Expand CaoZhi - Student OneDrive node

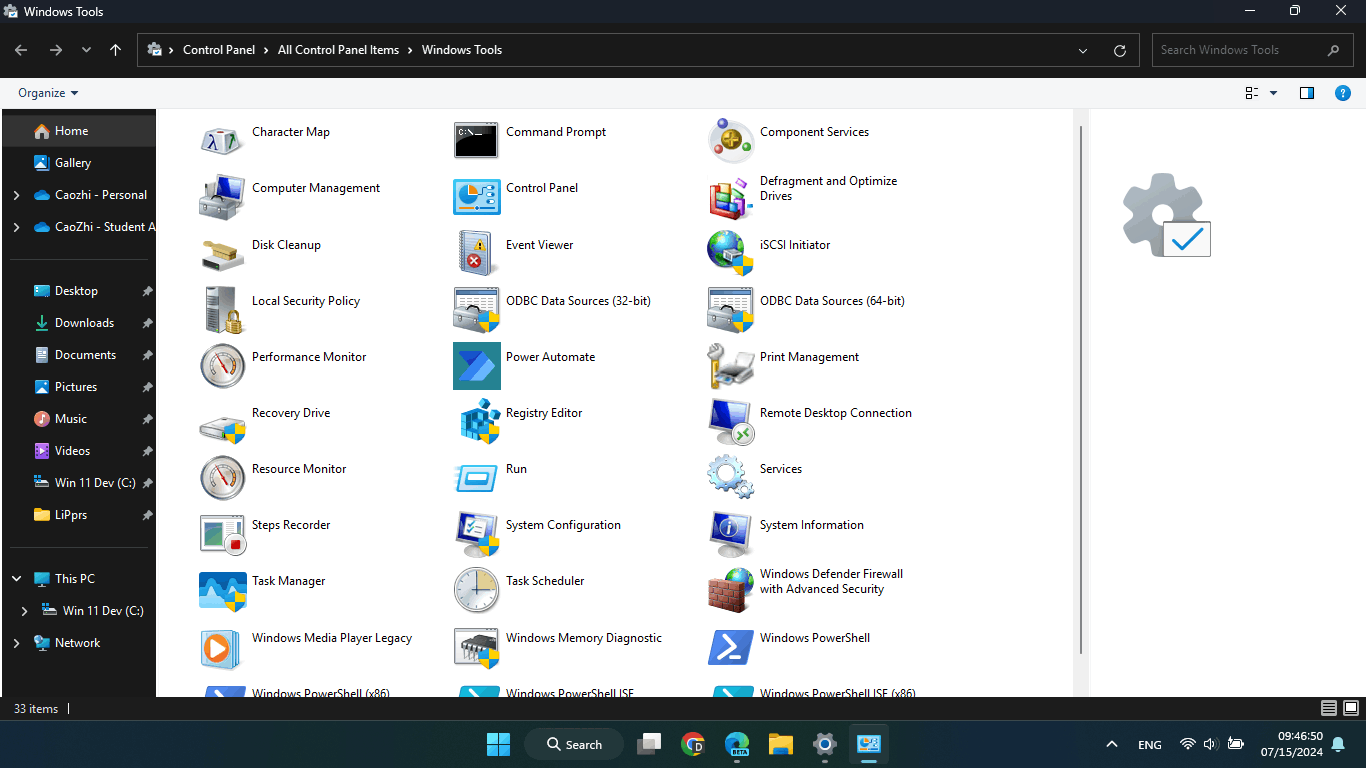[x=16, y=227]
